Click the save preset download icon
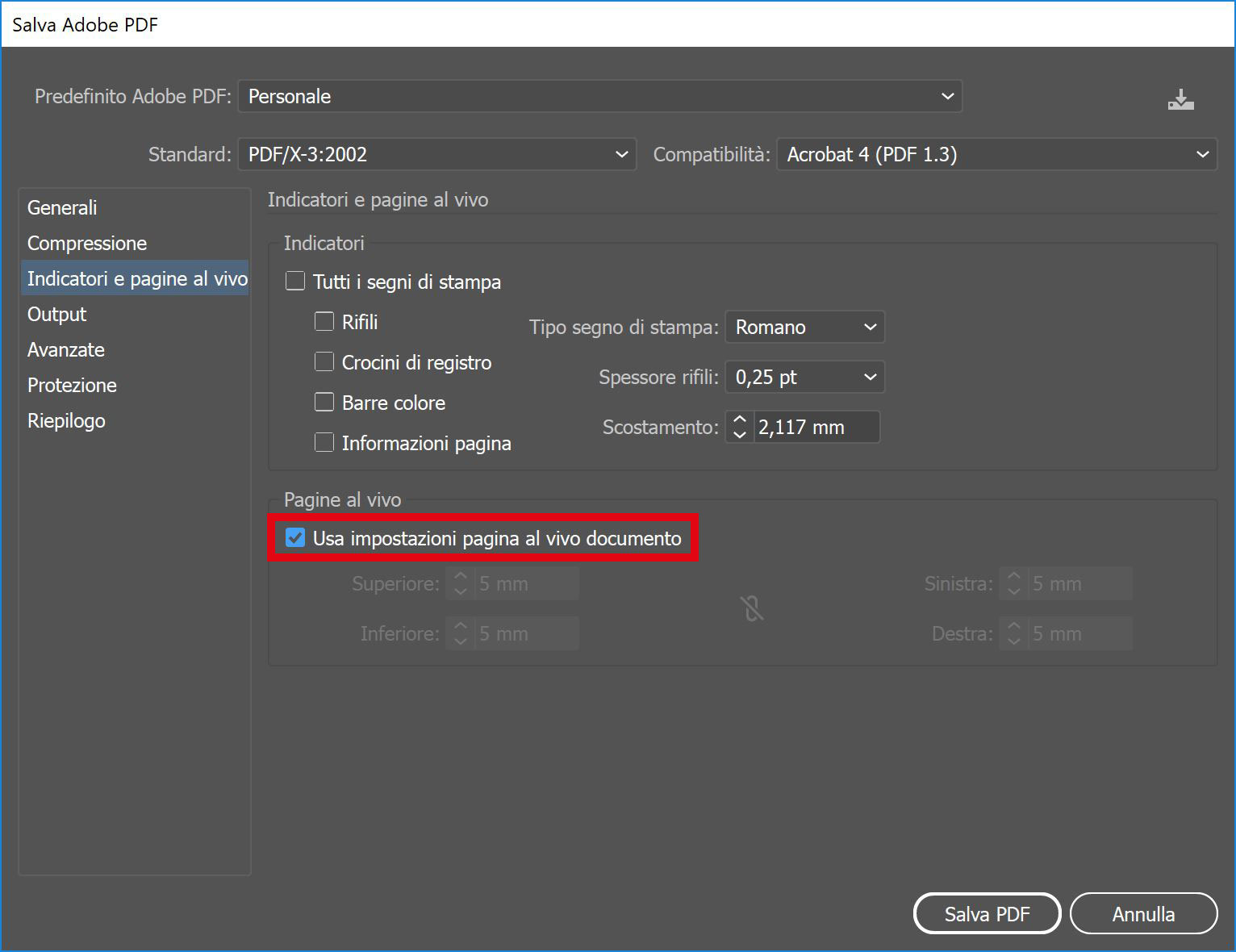1236x952 pixels. 1180,99
